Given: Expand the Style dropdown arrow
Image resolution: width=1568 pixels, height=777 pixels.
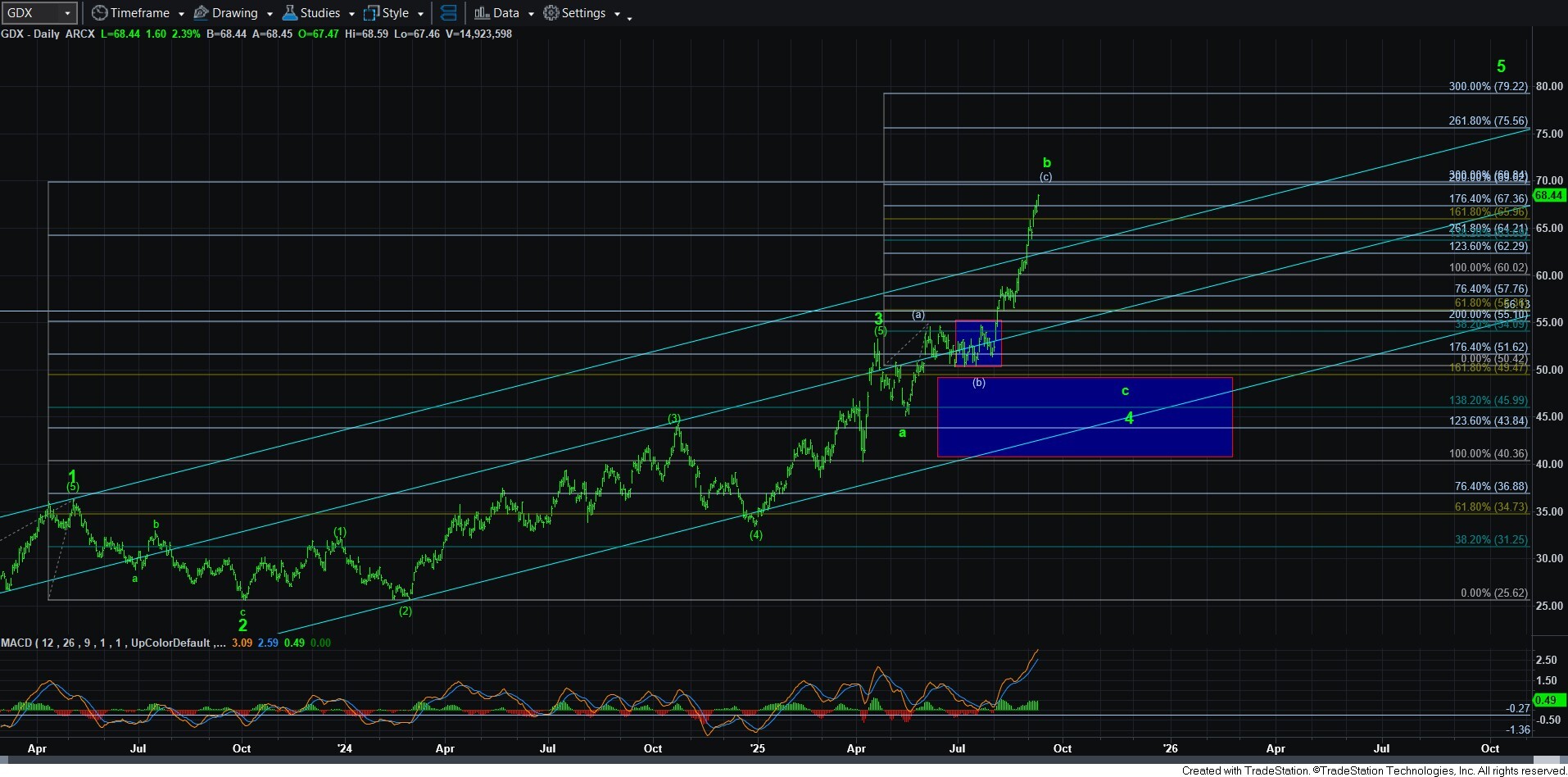Looking at the screenshot, I should [x=420, y=14].
